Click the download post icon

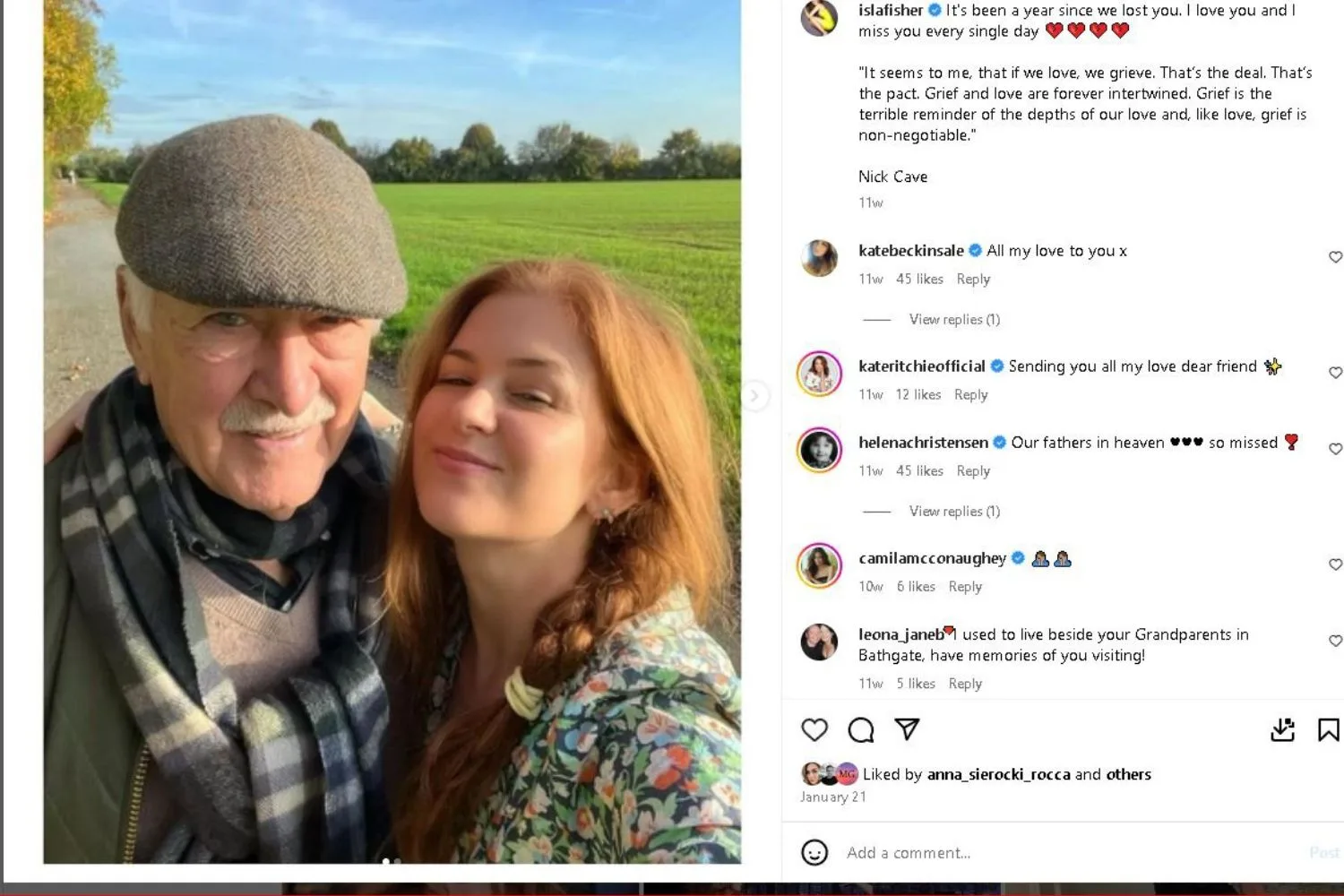1282,730
